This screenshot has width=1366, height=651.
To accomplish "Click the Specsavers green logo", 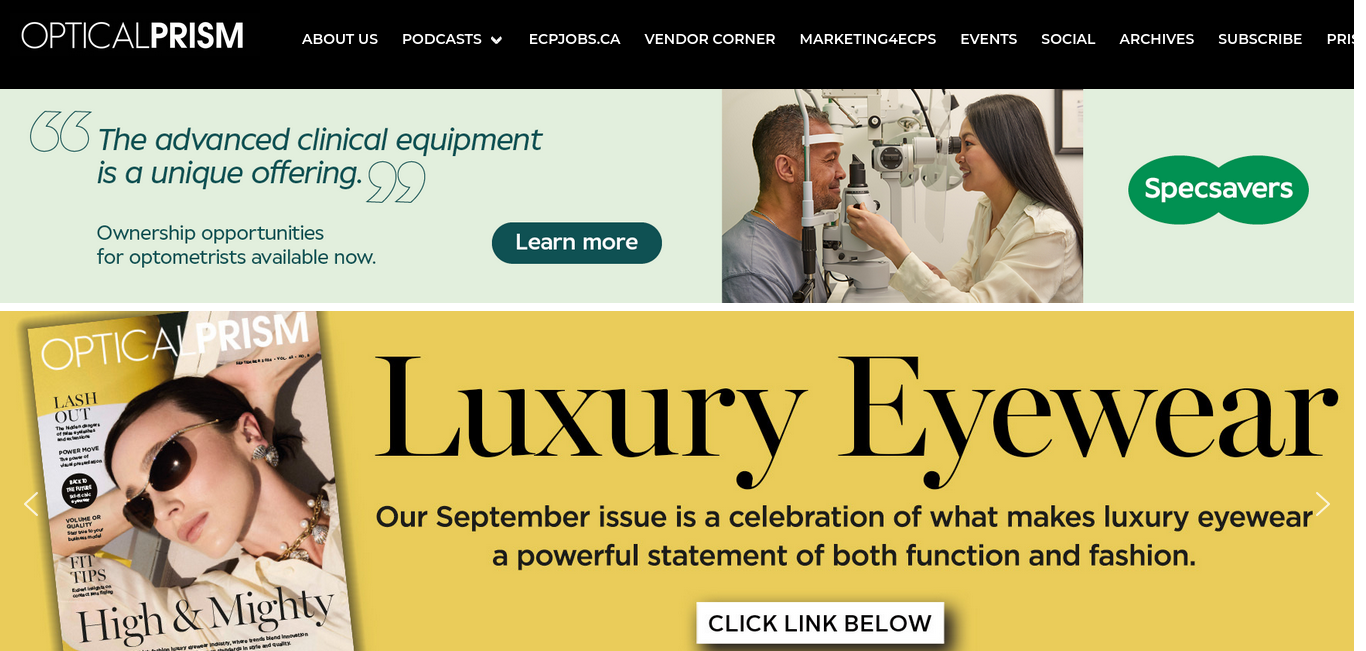I will (1218, 189).
